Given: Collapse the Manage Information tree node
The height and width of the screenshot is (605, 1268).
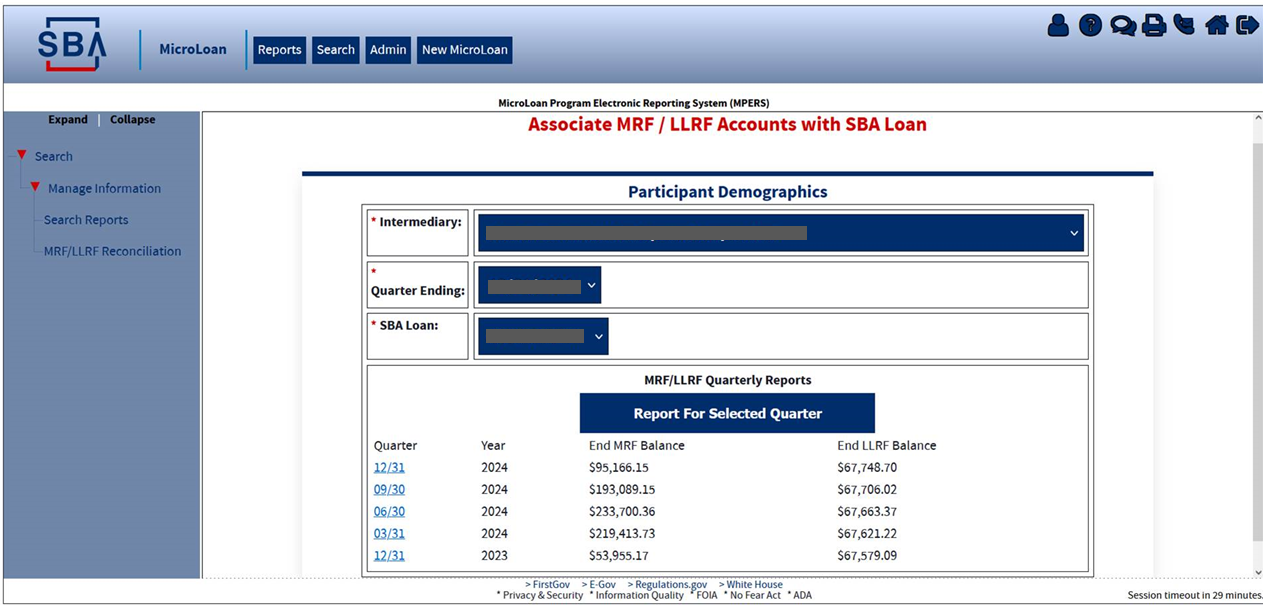Looking at the screenshot, I should click(35, 187).
